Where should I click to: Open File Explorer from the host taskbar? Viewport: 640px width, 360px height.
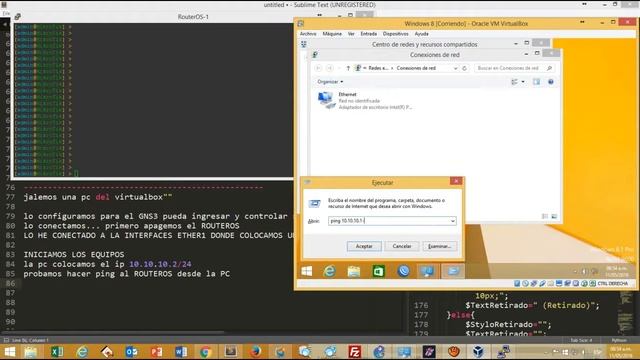point(31,352)
